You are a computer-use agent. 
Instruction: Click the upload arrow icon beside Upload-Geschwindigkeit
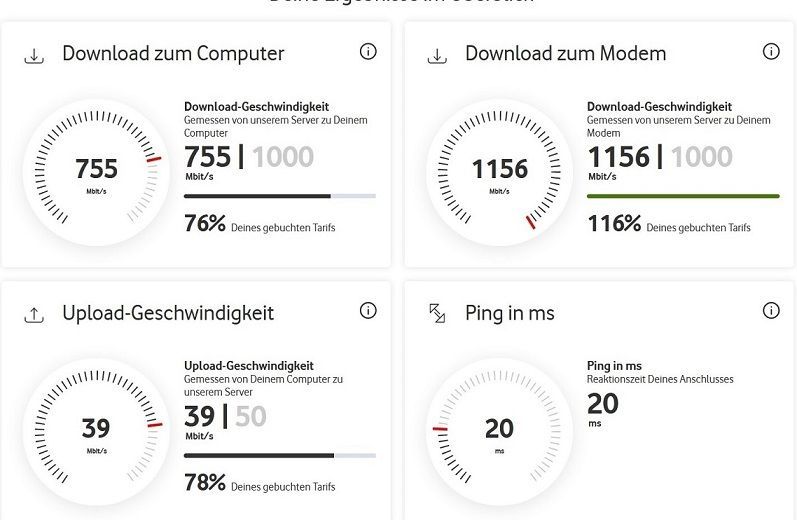point(34,315)
